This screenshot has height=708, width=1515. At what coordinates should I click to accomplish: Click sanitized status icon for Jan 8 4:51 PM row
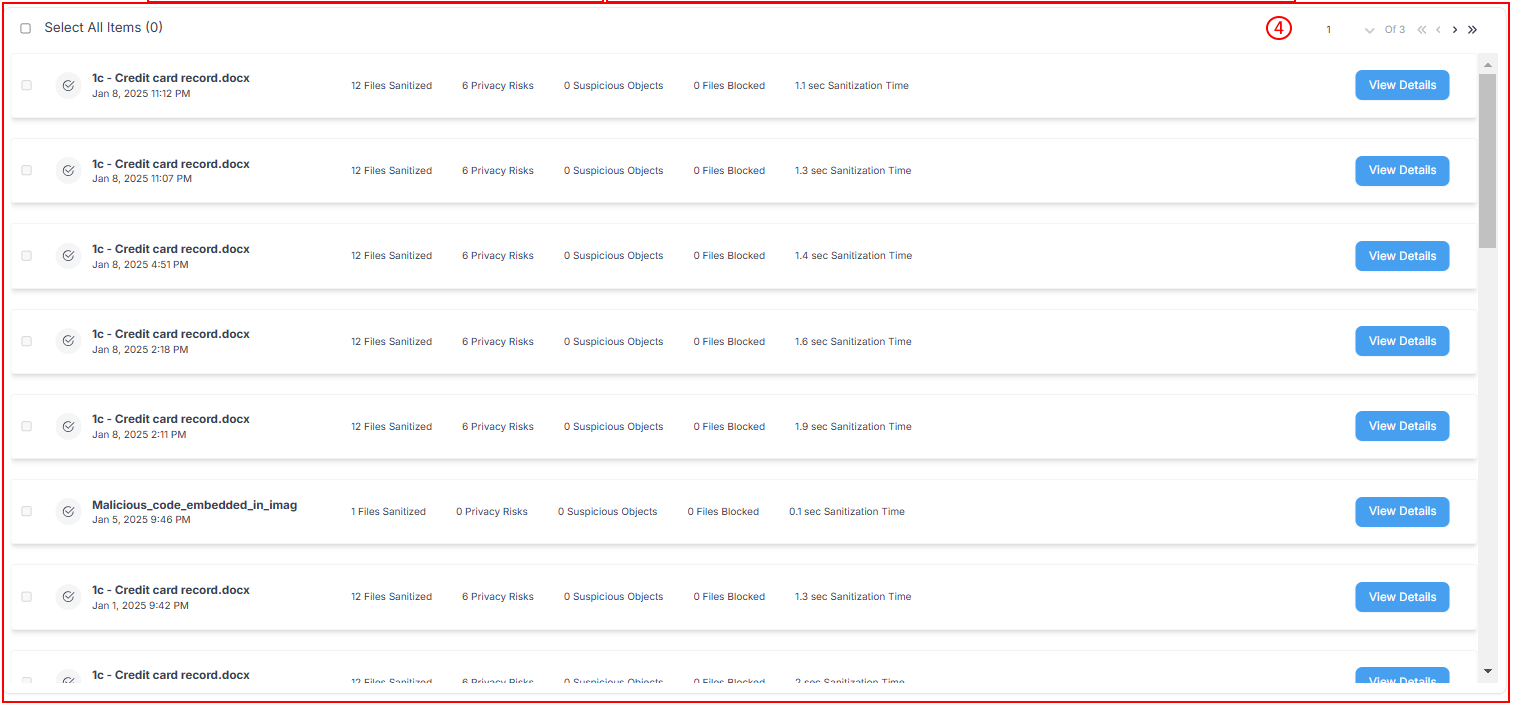pos(68,255)
